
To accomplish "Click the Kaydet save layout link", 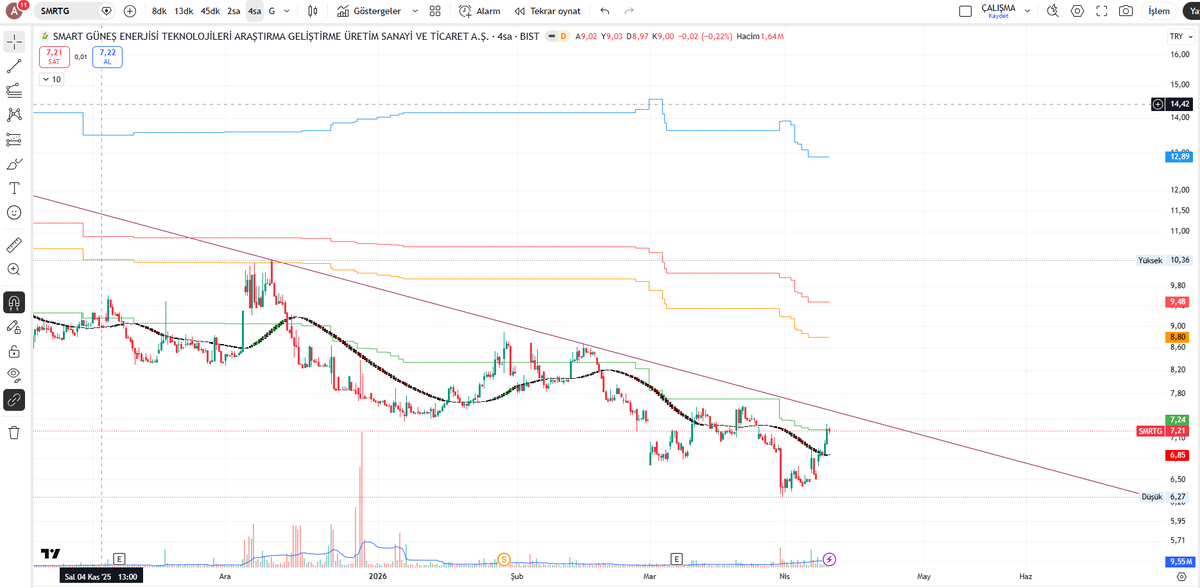I will point(998,16).
